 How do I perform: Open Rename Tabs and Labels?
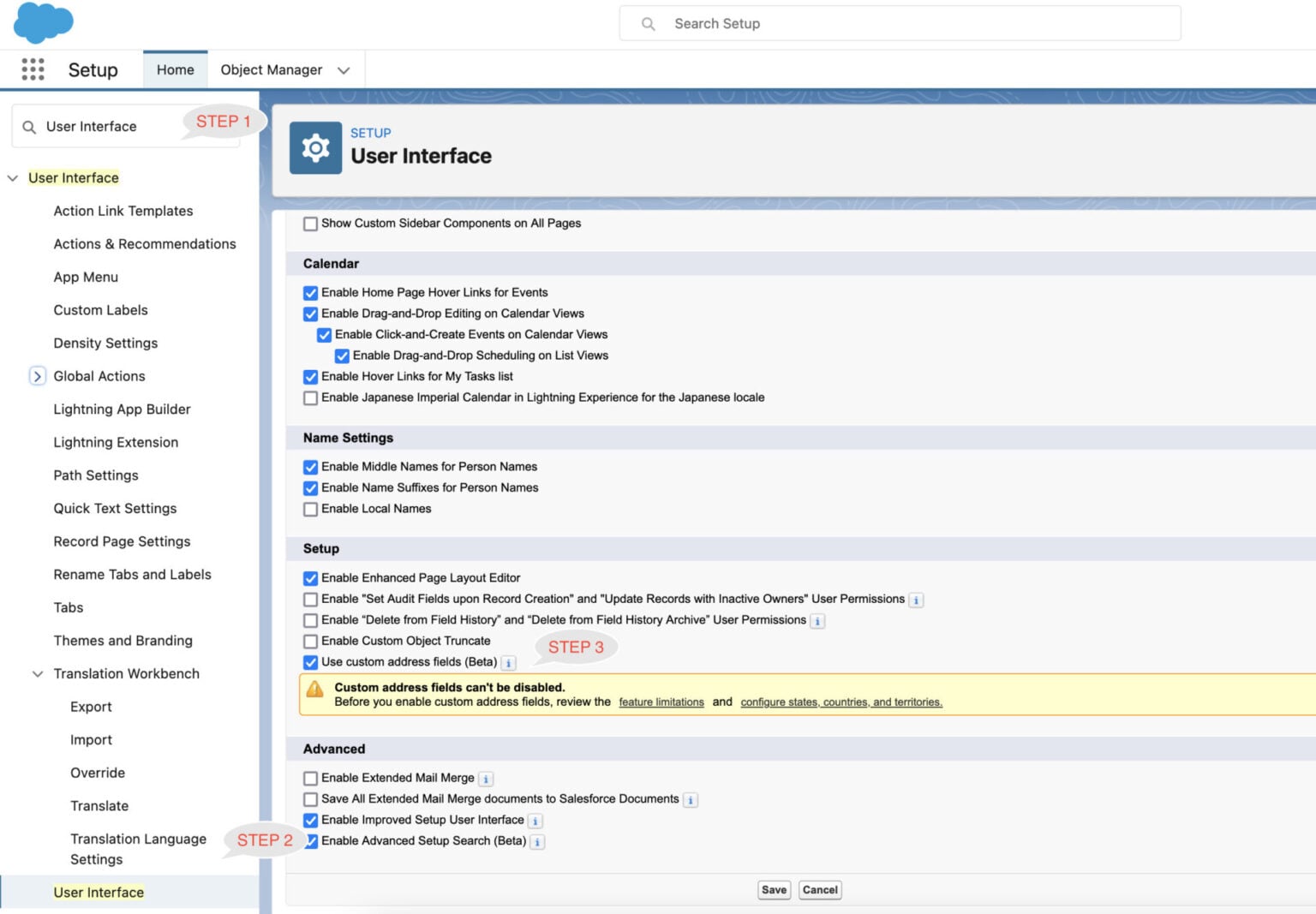pos(132,575)
